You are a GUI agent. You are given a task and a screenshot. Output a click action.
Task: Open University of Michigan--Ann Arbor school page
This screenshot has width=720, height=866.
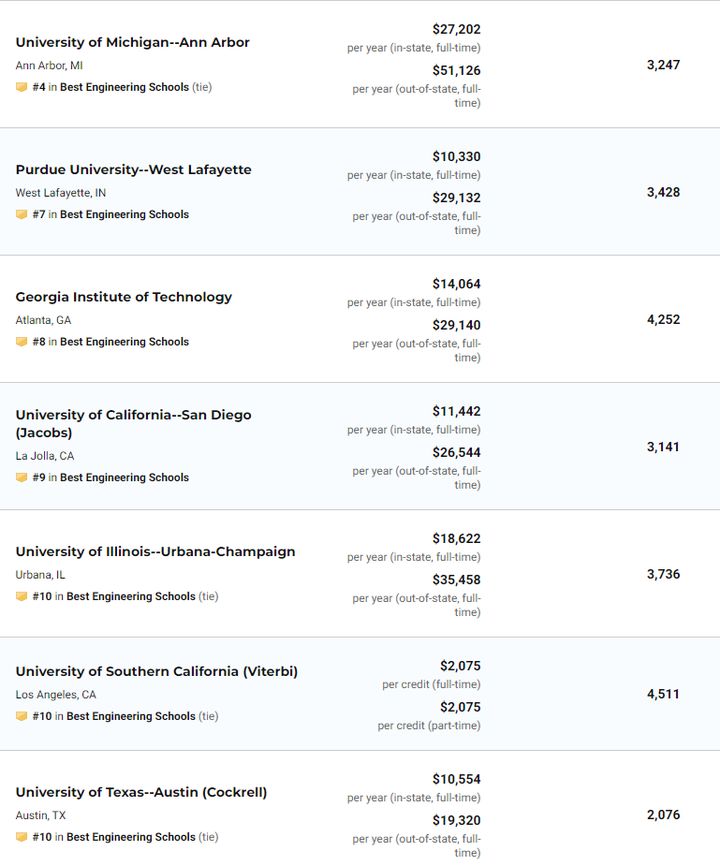[x=132, y=42]
